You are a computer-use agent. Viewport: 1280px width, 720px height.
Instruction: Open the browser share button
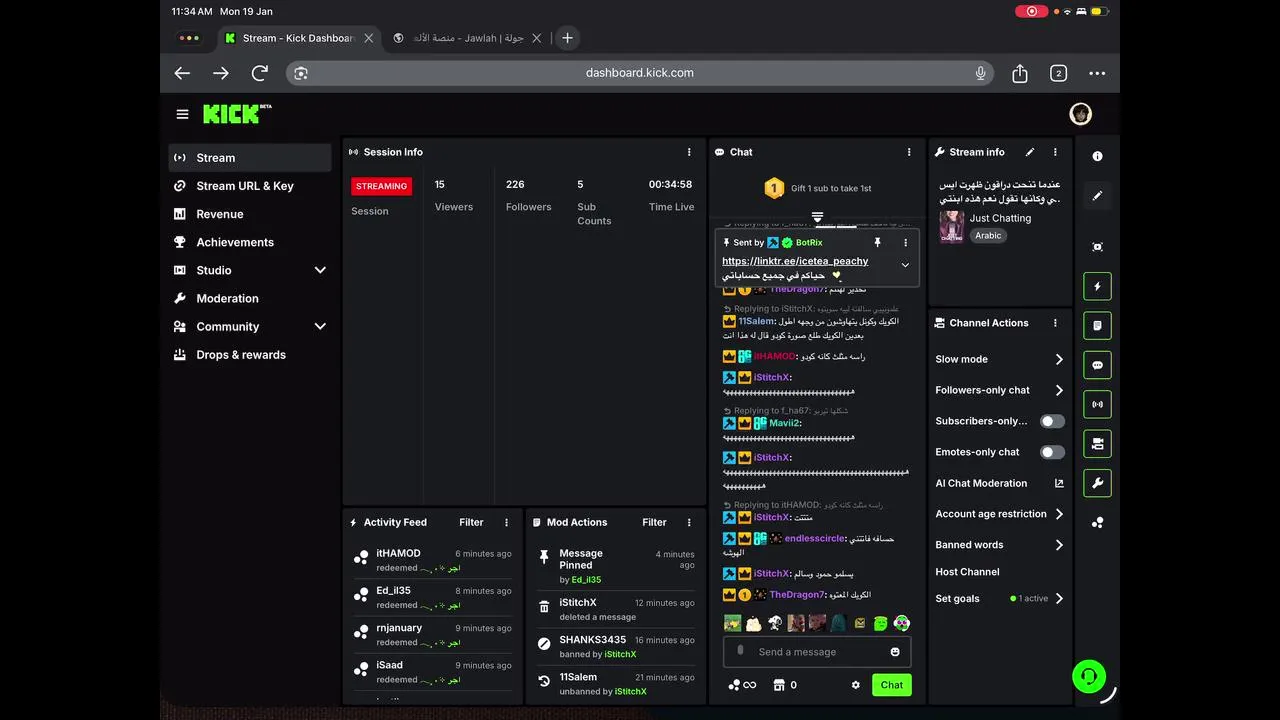pos(1020,73)
